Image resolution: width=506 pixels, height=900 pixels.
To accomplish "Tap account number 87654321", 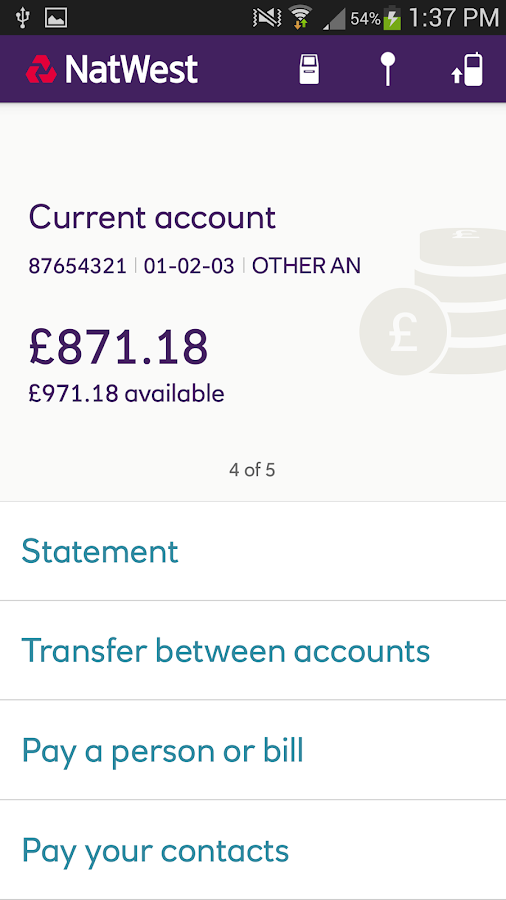I will (77, 266).
